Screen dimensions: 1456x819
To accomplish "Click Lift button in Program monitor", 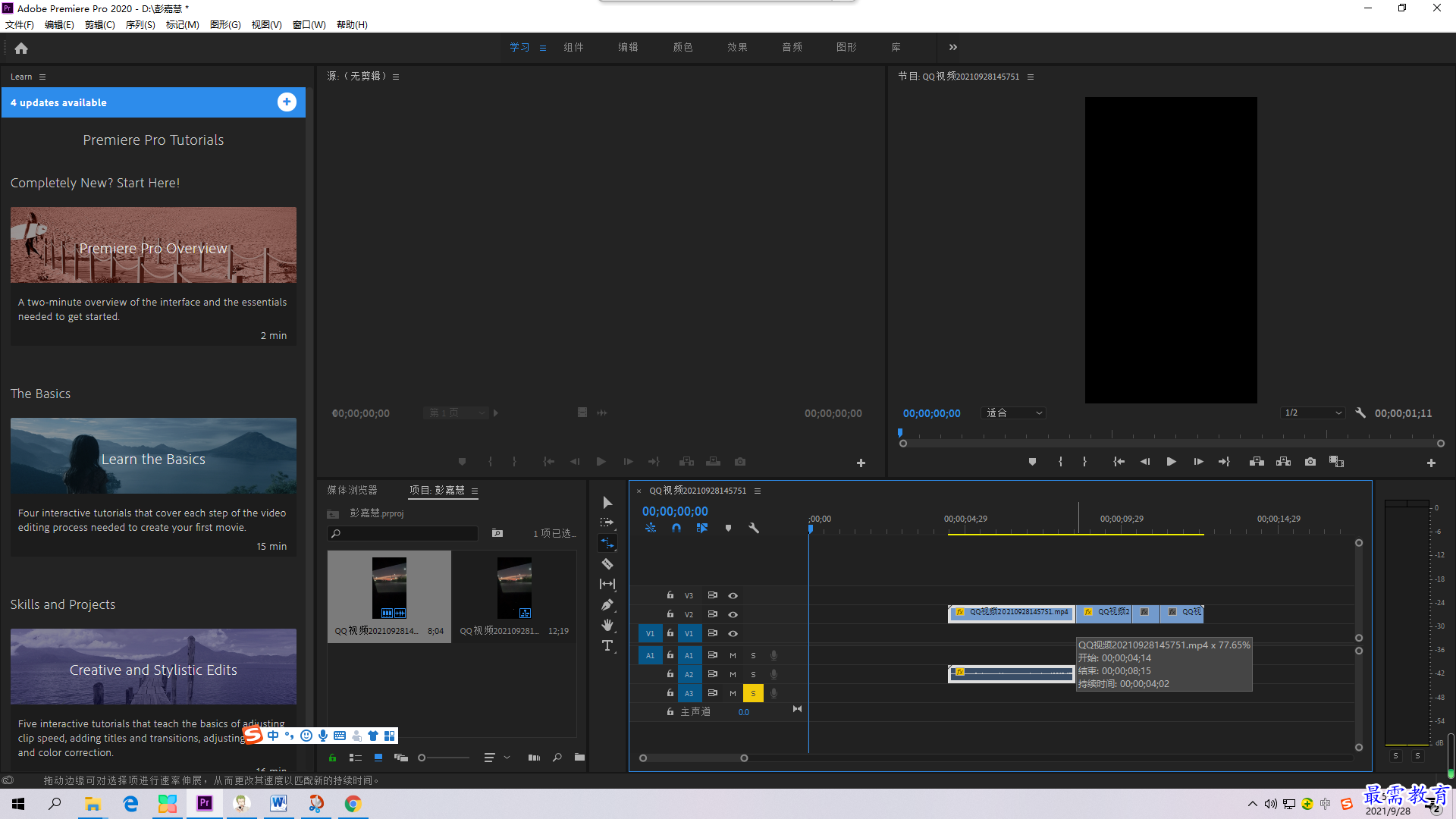I will coord(1257,462).
